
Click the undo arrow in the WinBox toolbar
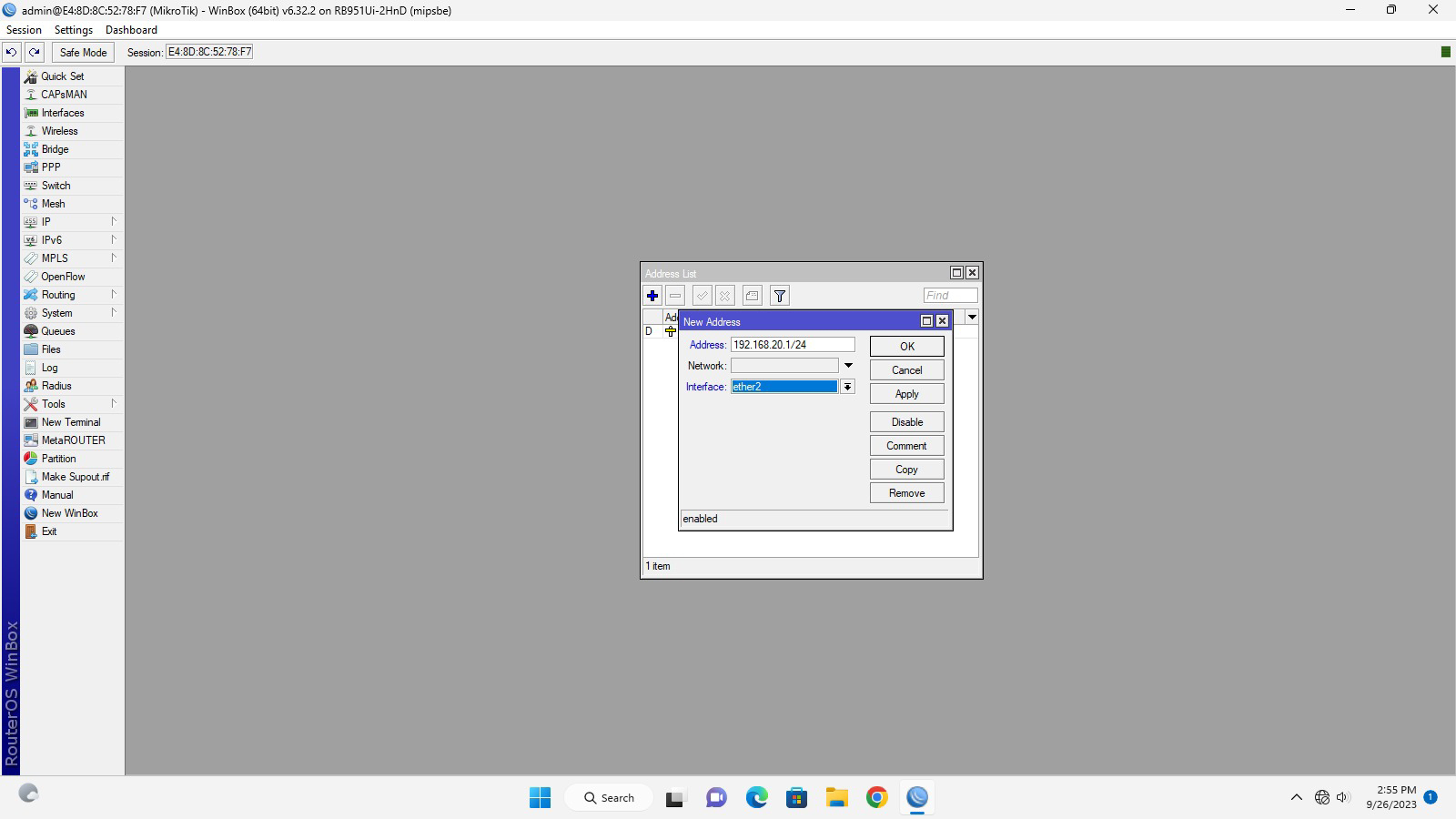coord(11,52)
